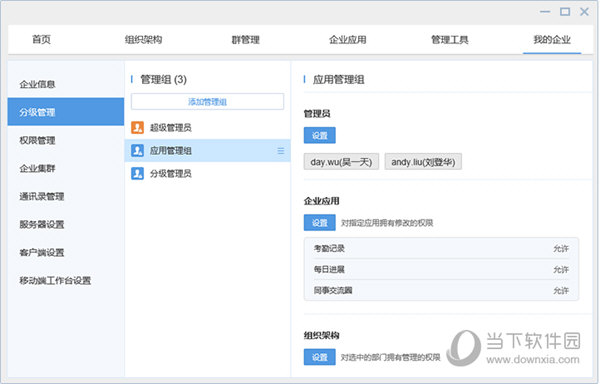The image size is (600, 384).
Task: Click the orange 超级管理员 group icon
Action: pos(137,127)
